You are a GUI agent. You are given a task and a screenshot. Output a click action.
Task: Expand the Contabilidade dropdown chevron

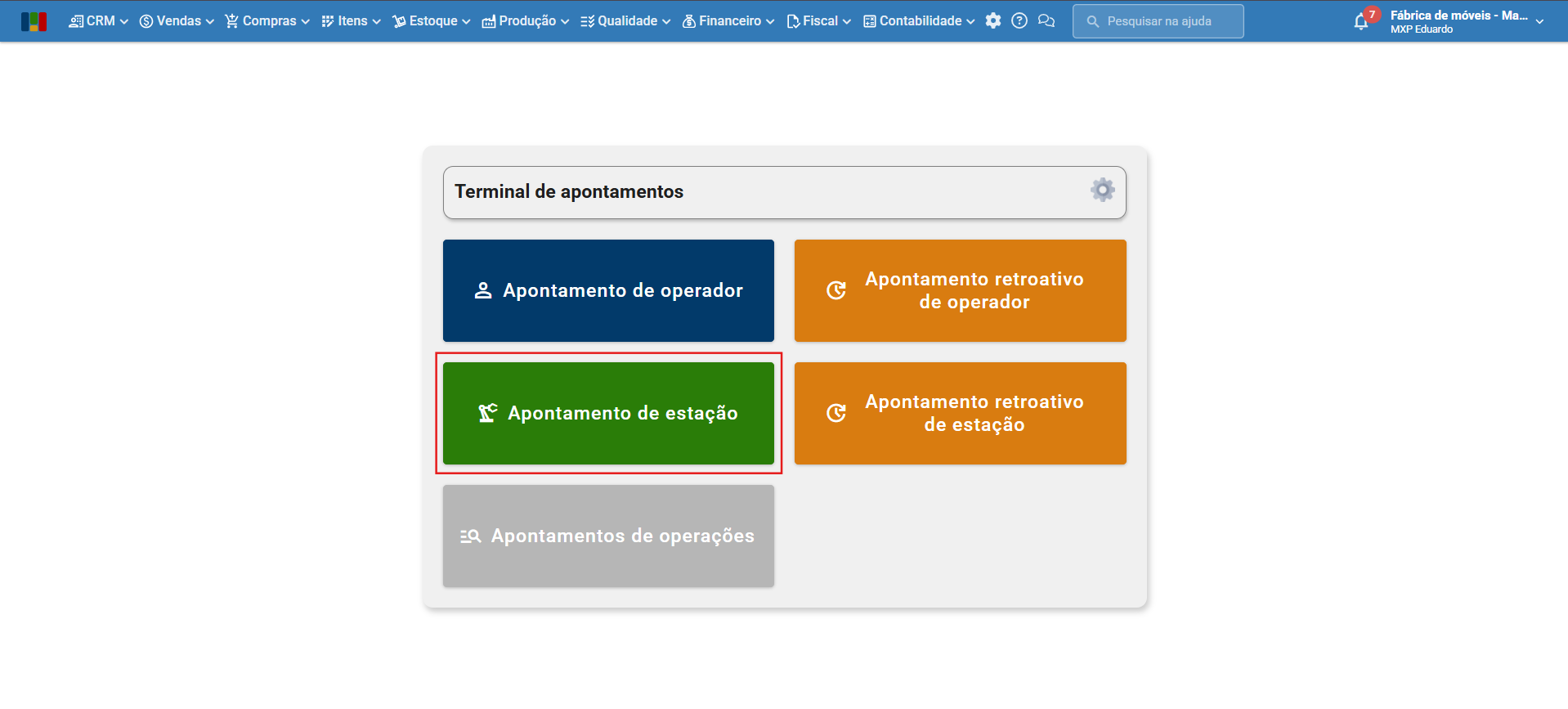coord(970,22)
